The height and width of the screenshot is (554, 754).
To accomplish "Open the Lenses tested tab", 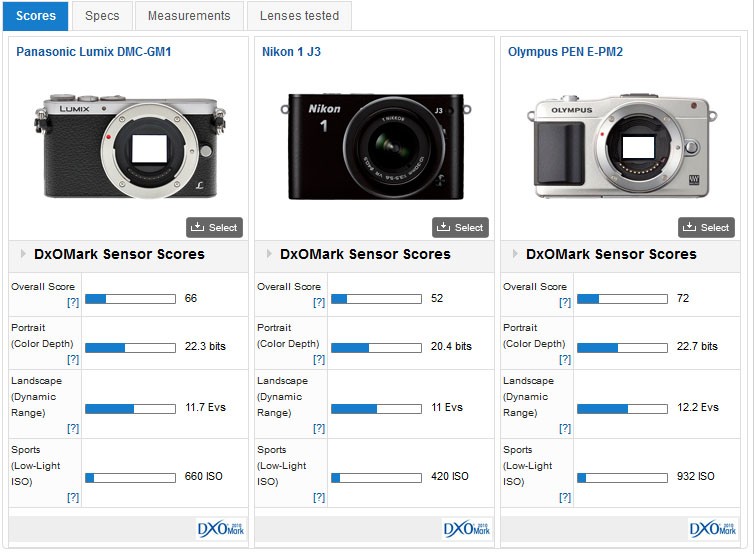I will tap(299, 16).
